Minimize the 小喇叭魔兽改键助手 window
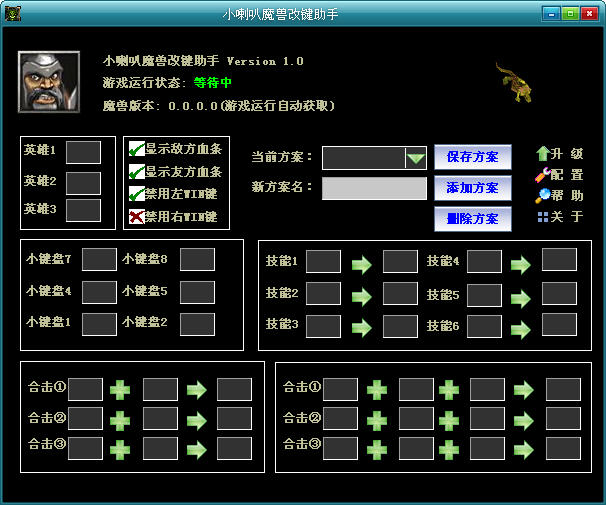 (552, 14)
